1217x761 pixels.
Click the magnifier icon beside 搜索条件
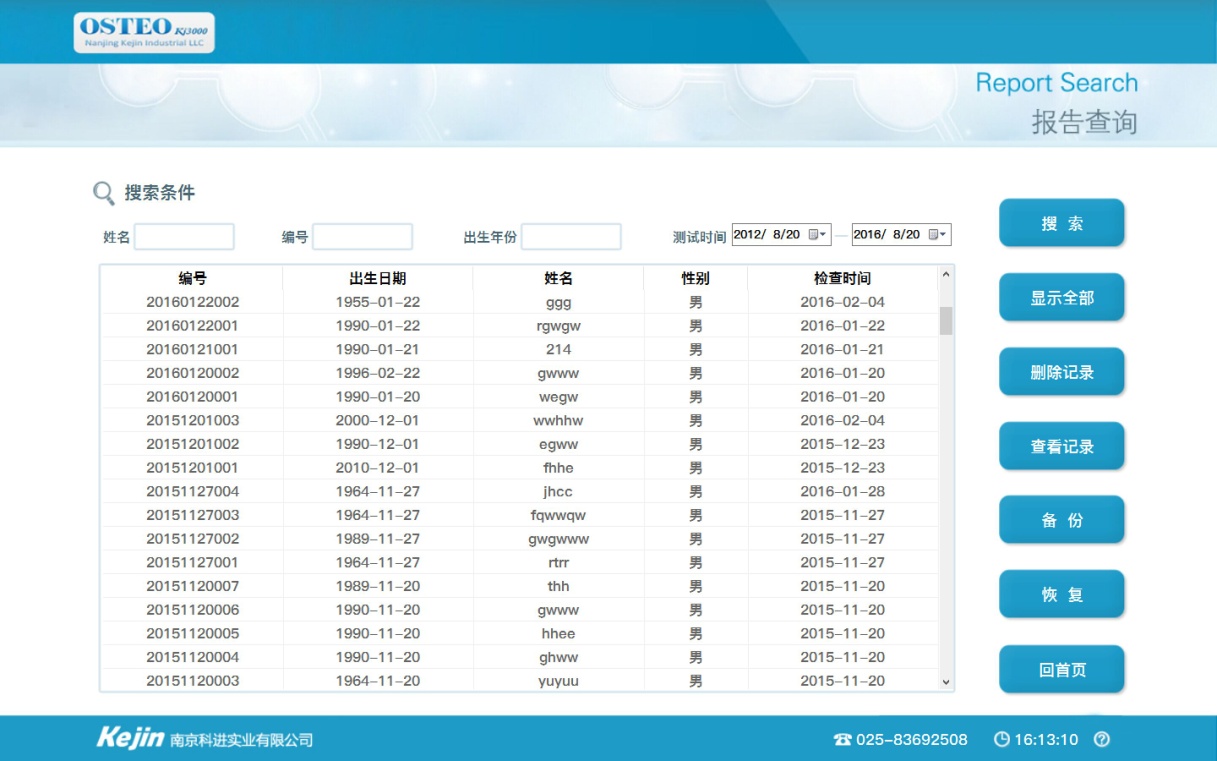tap(103, 193)
